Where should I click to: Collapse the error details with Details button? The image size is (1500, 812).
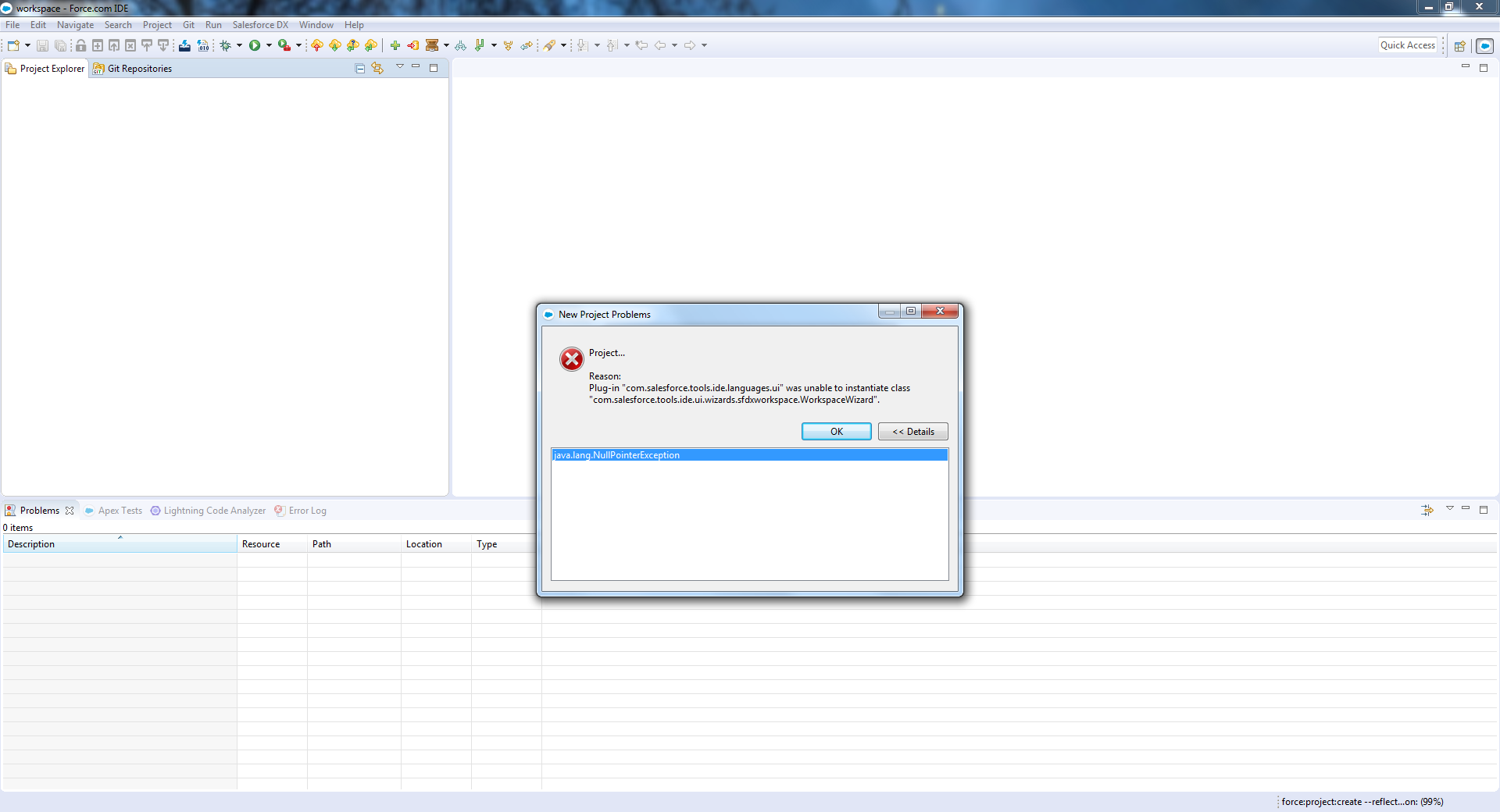[x=912, y=431]
